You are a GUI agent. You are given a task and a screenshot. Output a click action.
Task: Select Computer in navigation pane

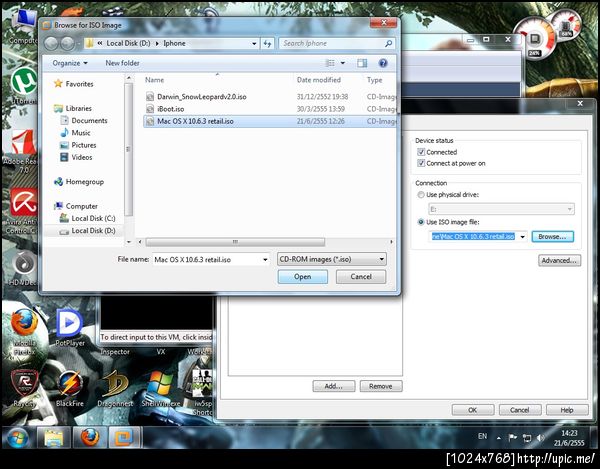(76, 206)
